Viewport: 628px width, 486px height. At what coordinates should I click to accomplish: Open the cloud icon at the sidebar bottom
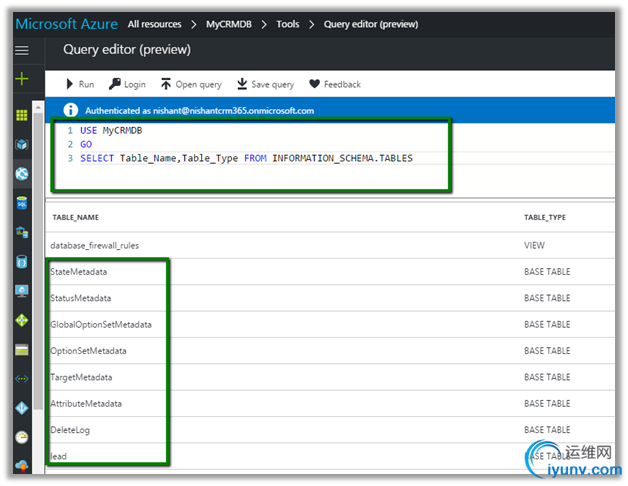point(22,466)
